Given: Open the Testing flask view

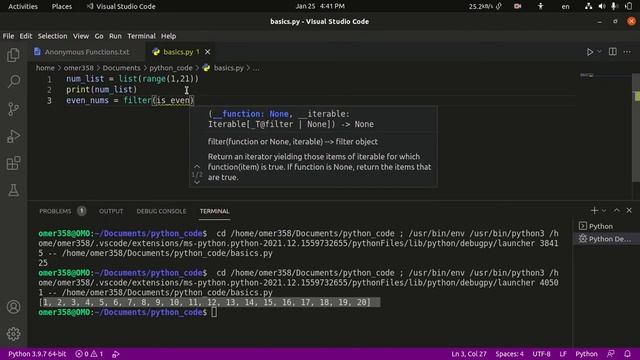Looking at the screenshot, I should point(13,190).
